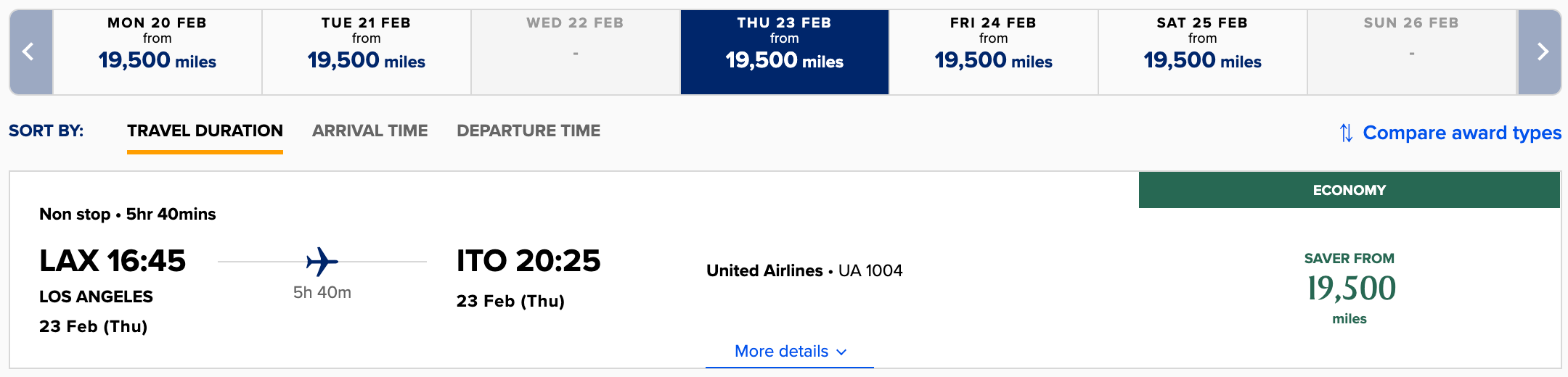Go to previous week with left arrow

click(30, 52)
